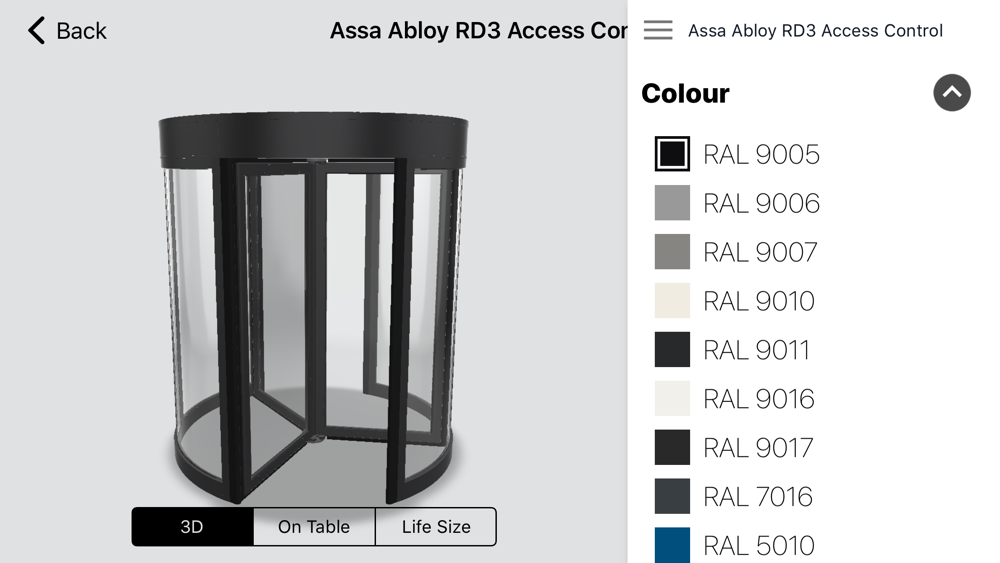Tap the Back arrow icon
Image resolution: width=1000 pixels, height=563 pixels.
tap(37, 31)
